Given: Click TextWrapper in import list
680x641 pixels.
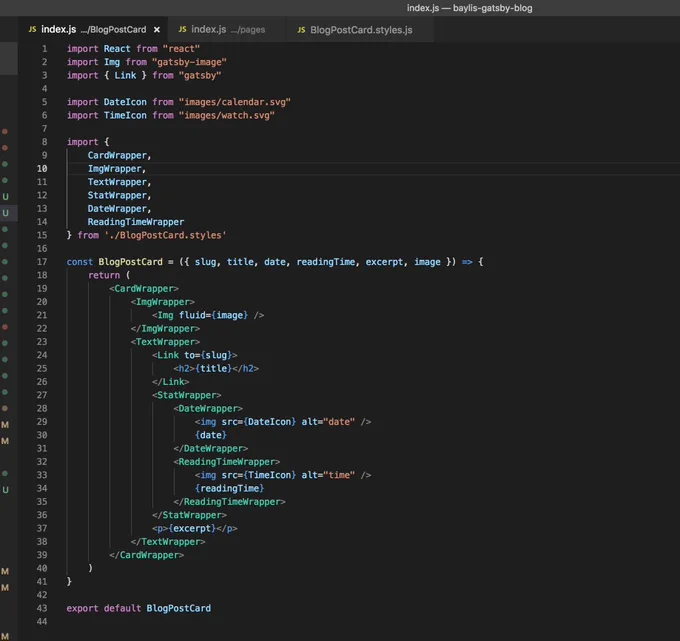Looking at the screenshot, I should 117,182.
